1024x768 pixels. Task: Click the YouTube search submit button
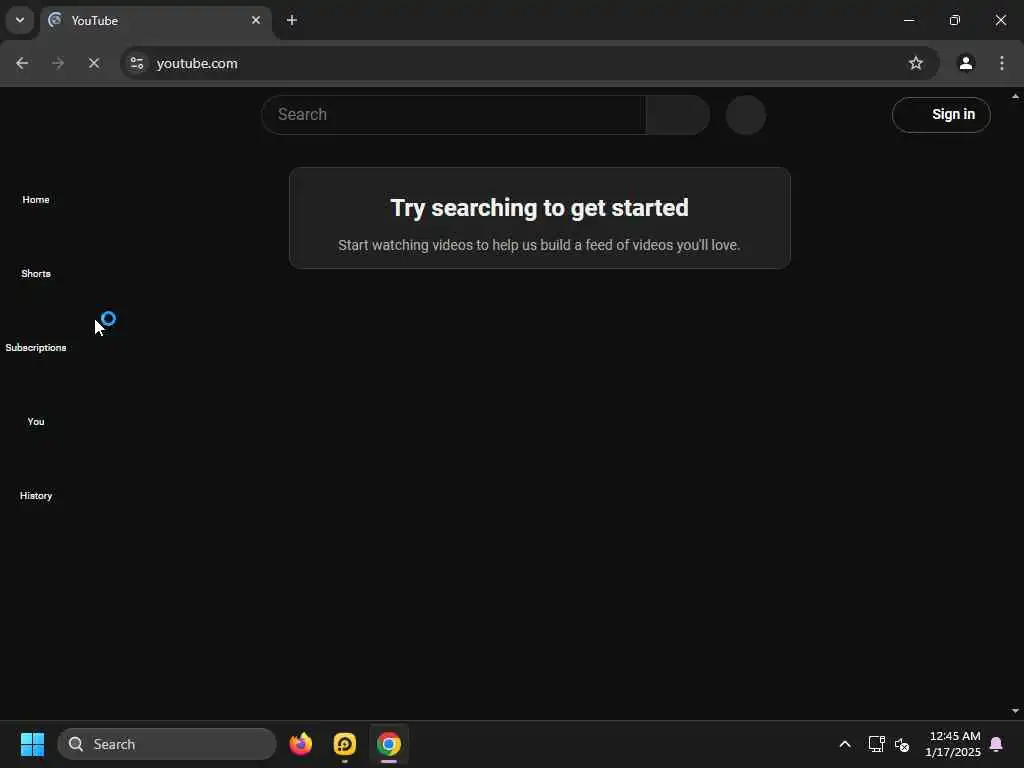[677, 115]
